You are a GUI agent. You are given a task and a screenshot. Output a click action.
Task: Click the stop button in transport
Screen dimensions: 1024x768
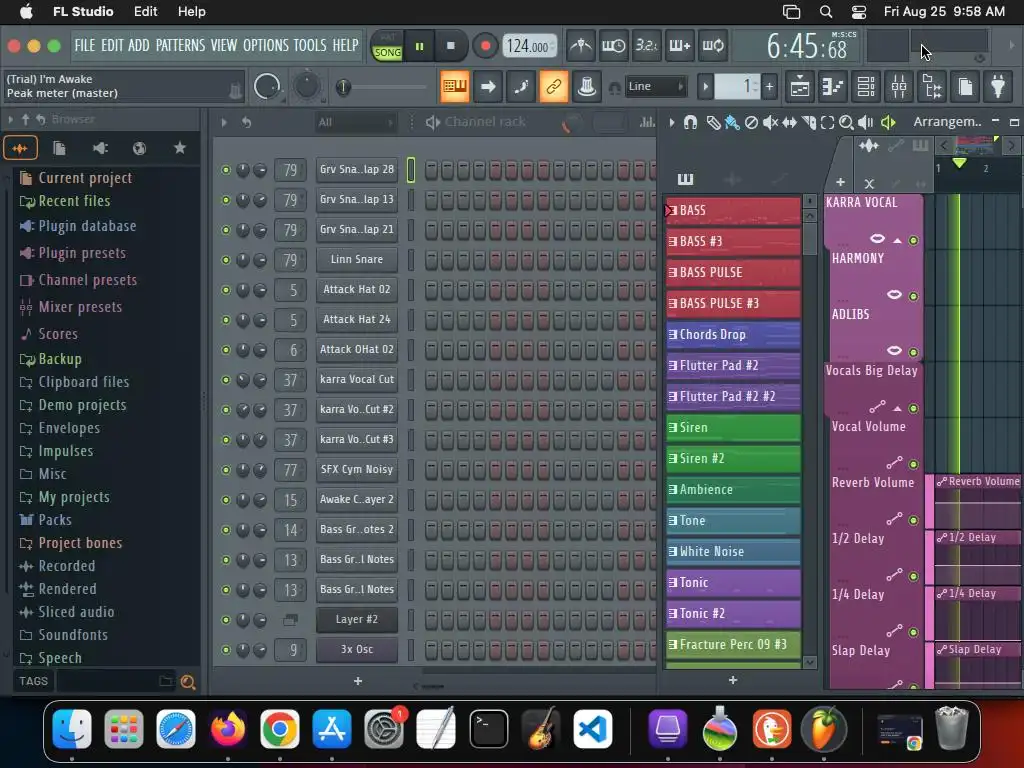click(x=451, y=46)
